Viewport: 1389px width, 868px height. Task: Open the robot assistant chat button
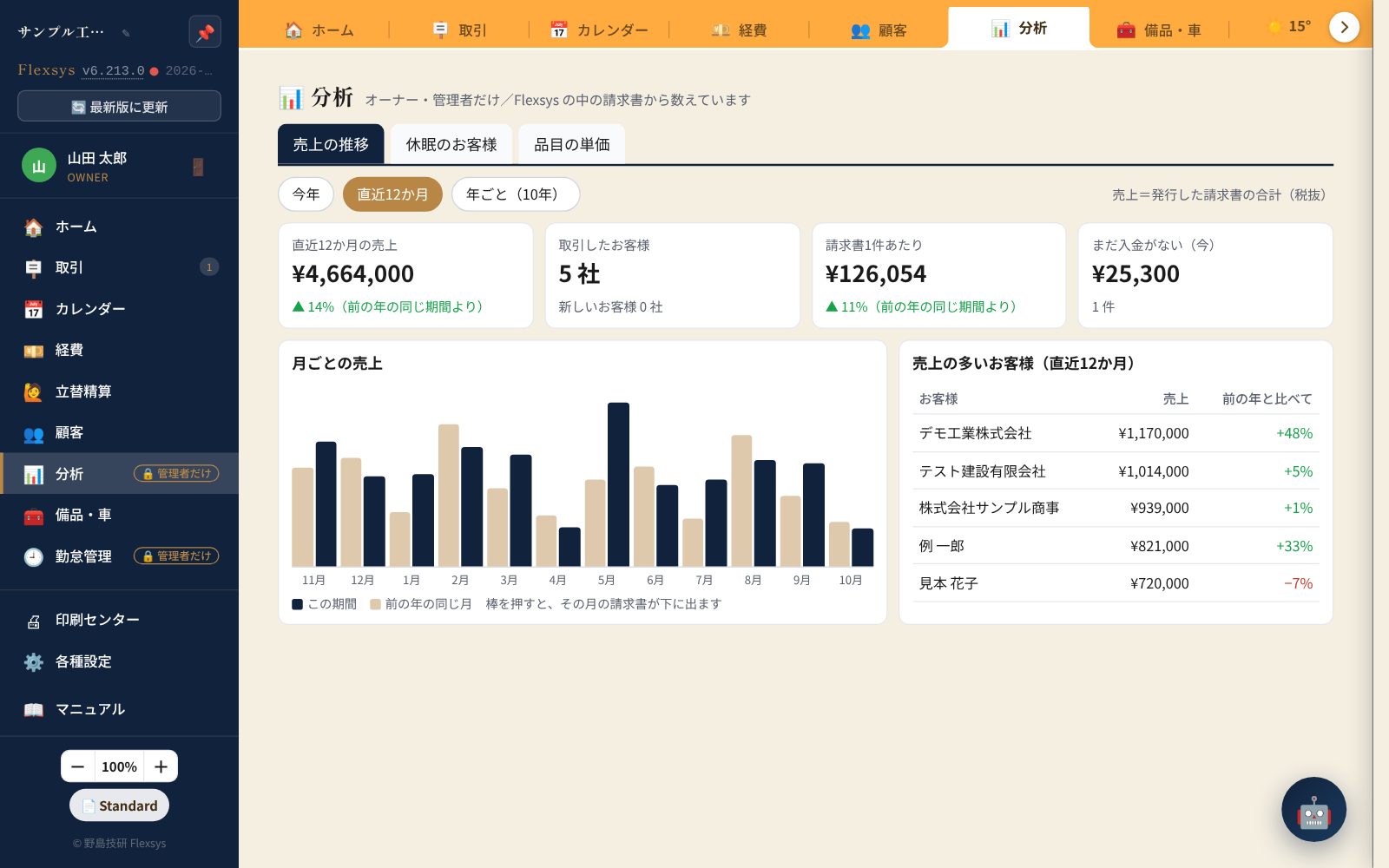coord(1313,809)
